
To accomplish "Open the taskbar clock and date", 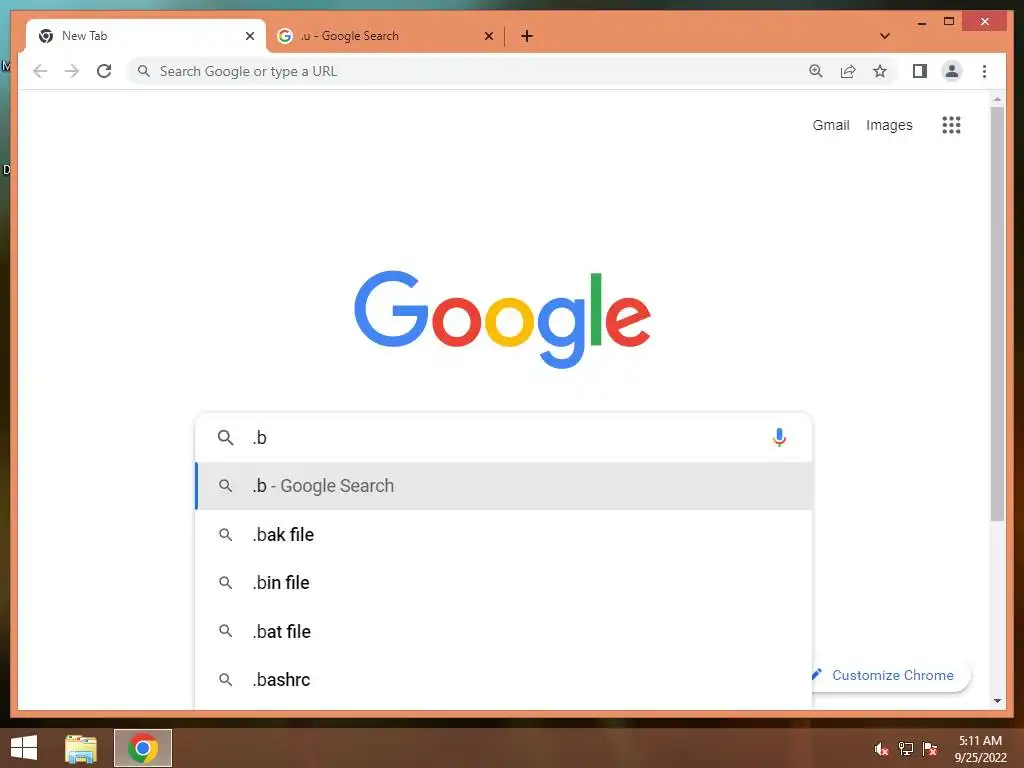I will [980, 749].
